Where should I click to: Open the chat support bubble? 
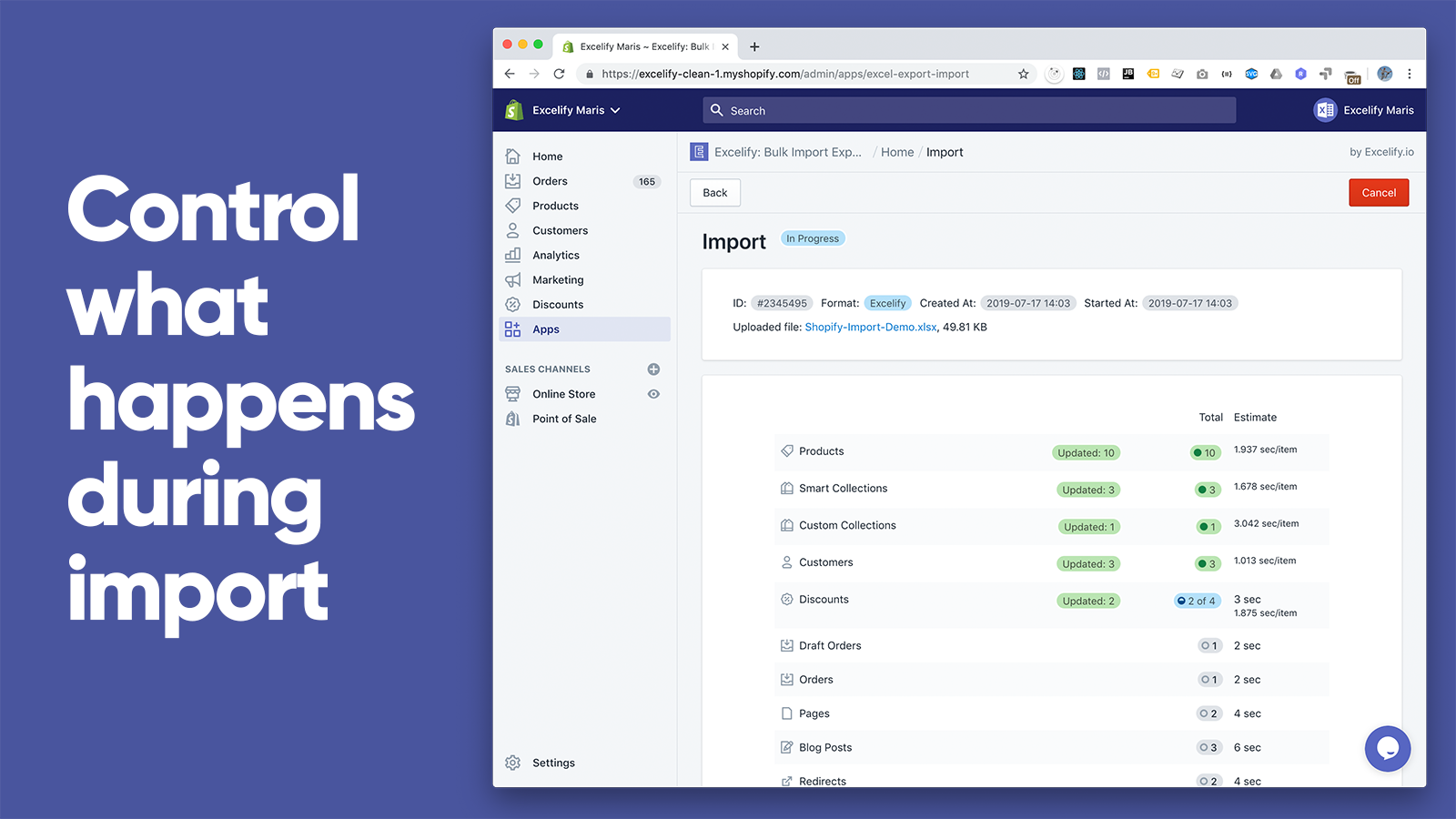coord(1388,748)
